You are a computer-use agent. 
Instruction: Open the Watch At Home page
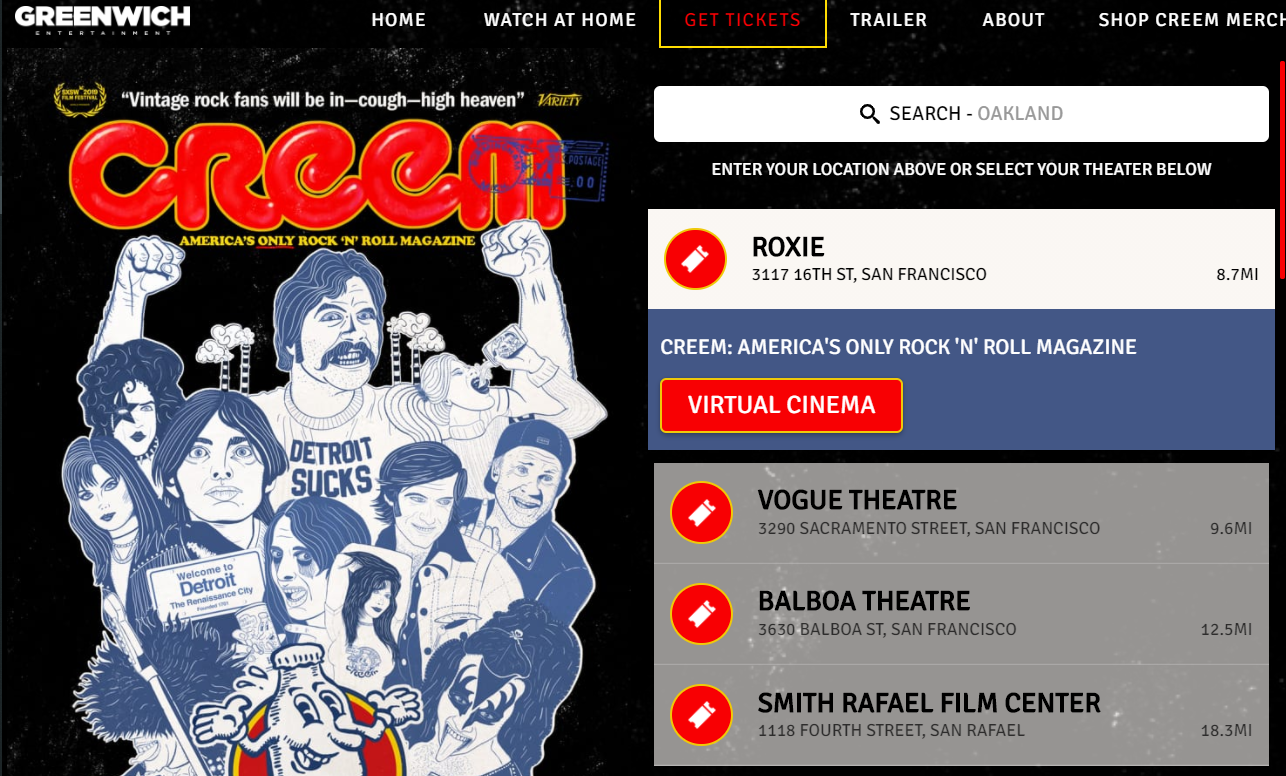(560, 20)
